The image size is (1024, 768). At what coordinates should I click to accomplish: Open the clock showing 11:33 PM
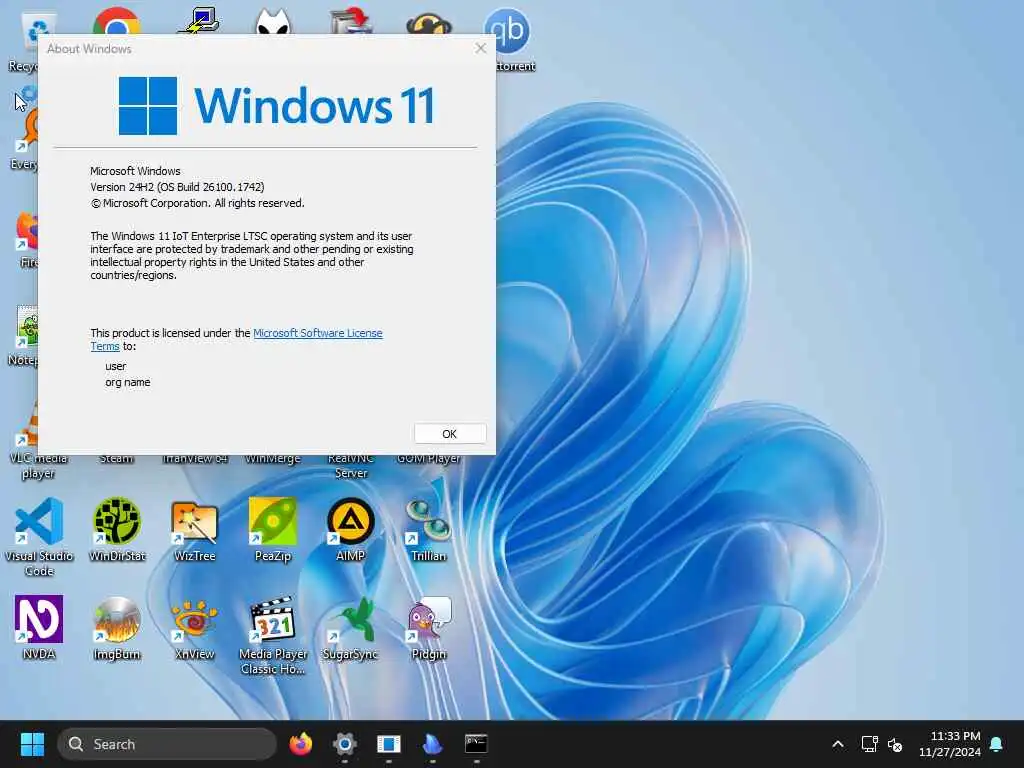tap(950, 744)
